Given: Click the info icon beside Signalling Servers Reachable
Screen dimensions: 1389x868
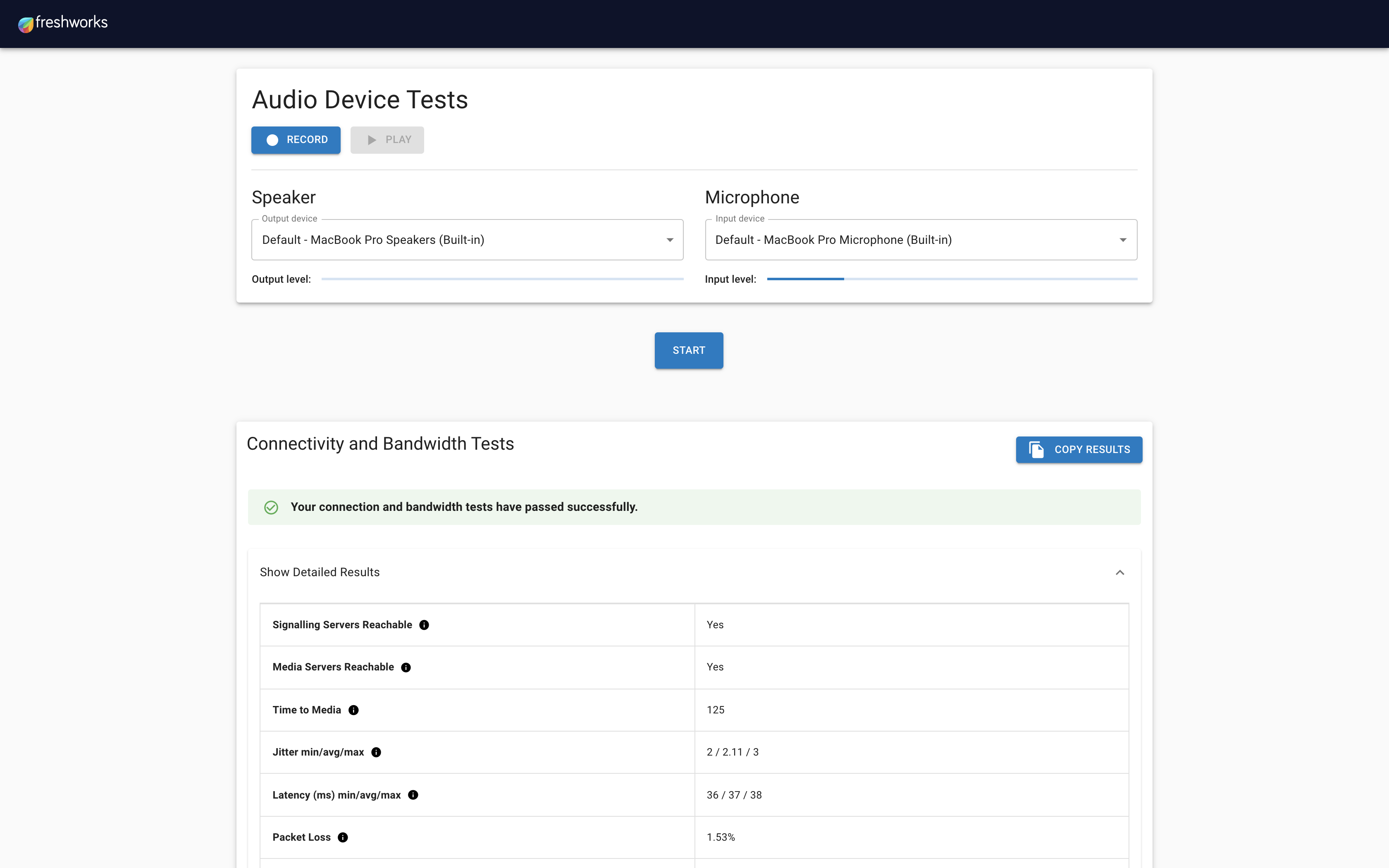Looking at the screenshot, I should click(425, 625).
